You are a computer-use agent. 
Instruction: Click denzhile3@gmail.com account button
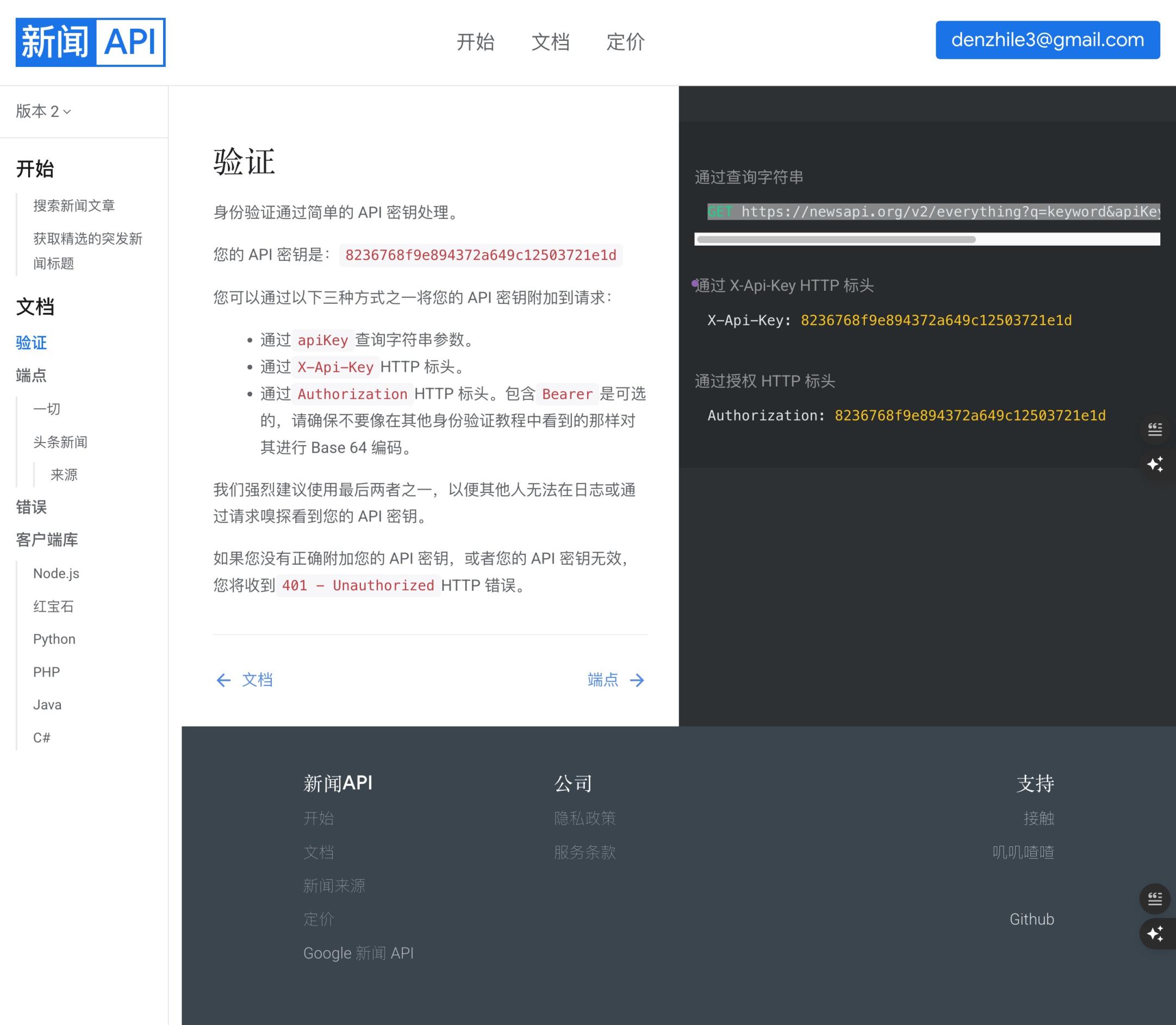[x=1047, y=40]
